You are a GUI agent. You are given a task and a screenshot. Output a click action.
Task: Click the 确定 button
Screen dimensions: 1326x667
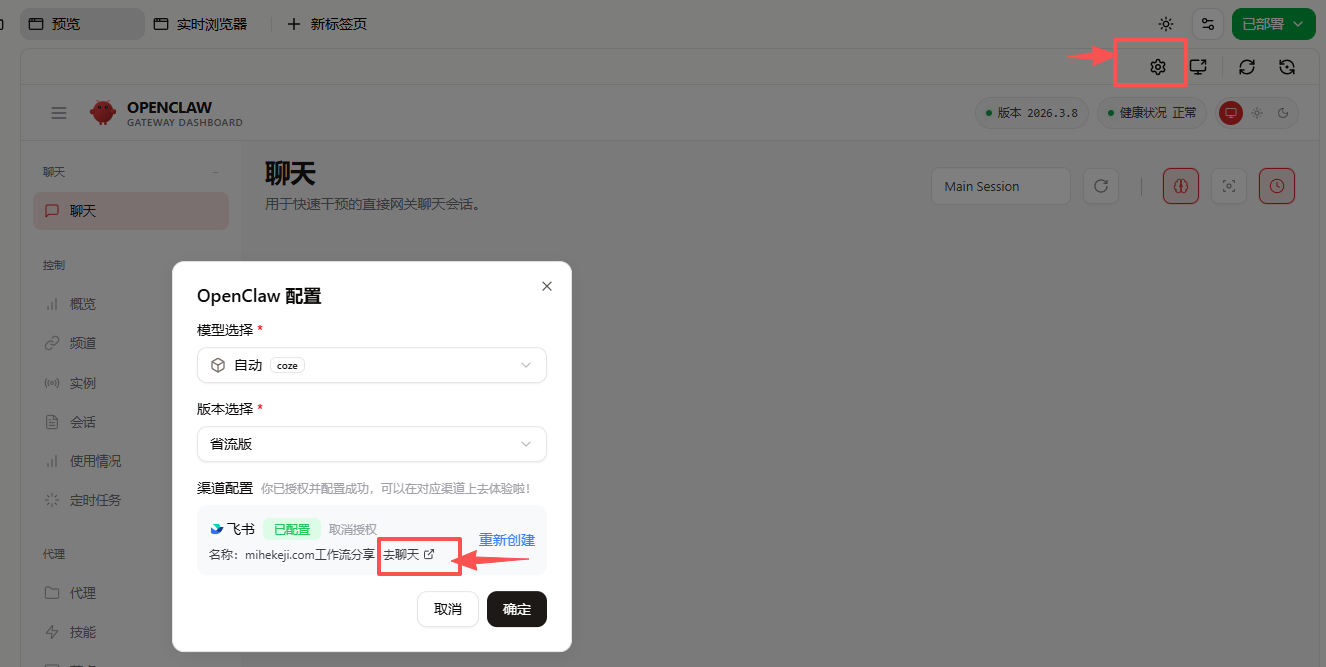[x=517, y=609]
